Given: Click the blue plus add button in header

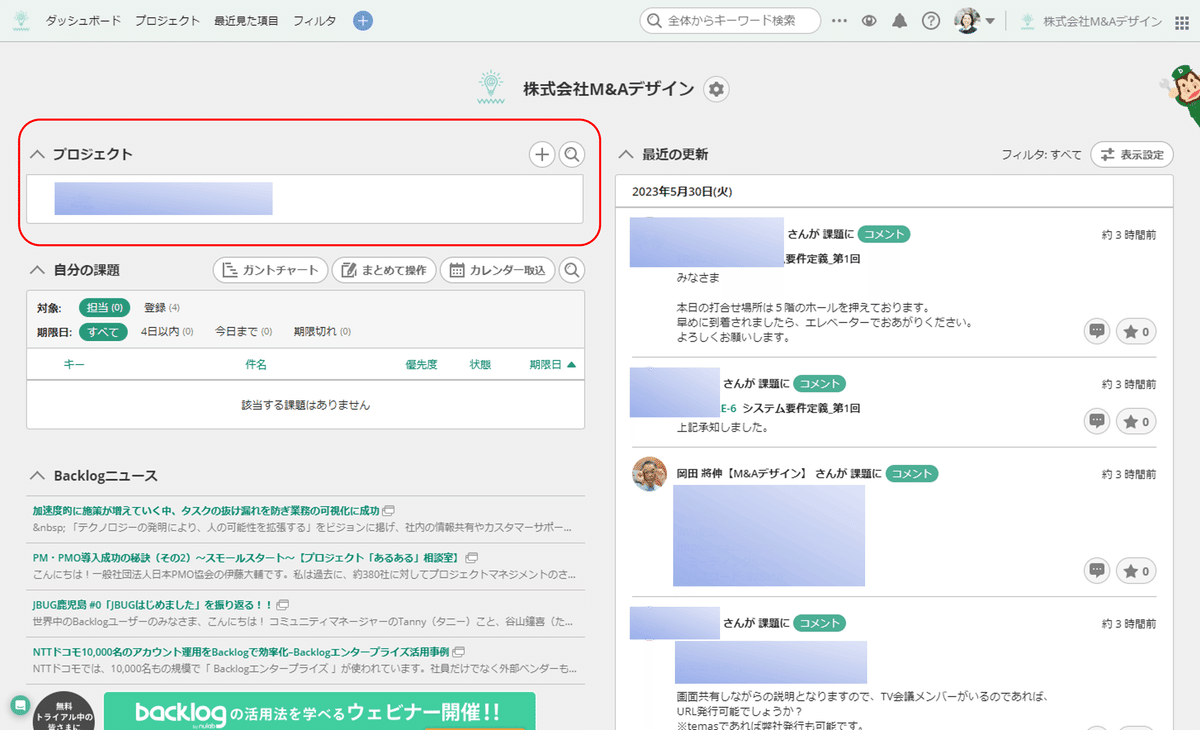Looking at the screenshot, I should coord(363,20).
